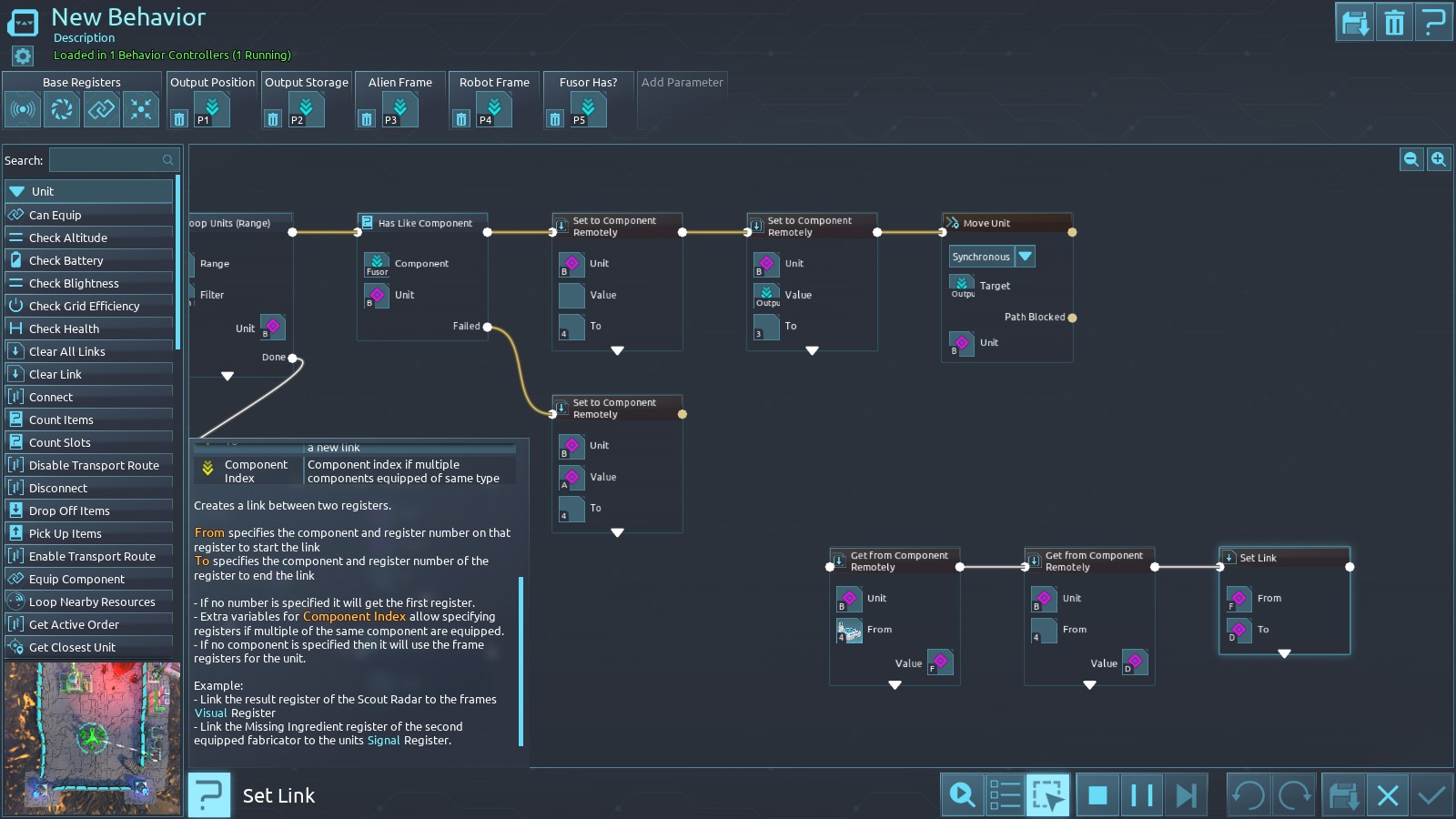
Task: Click the zoom in magnifier icon
Action: (x=1439, y=159)
